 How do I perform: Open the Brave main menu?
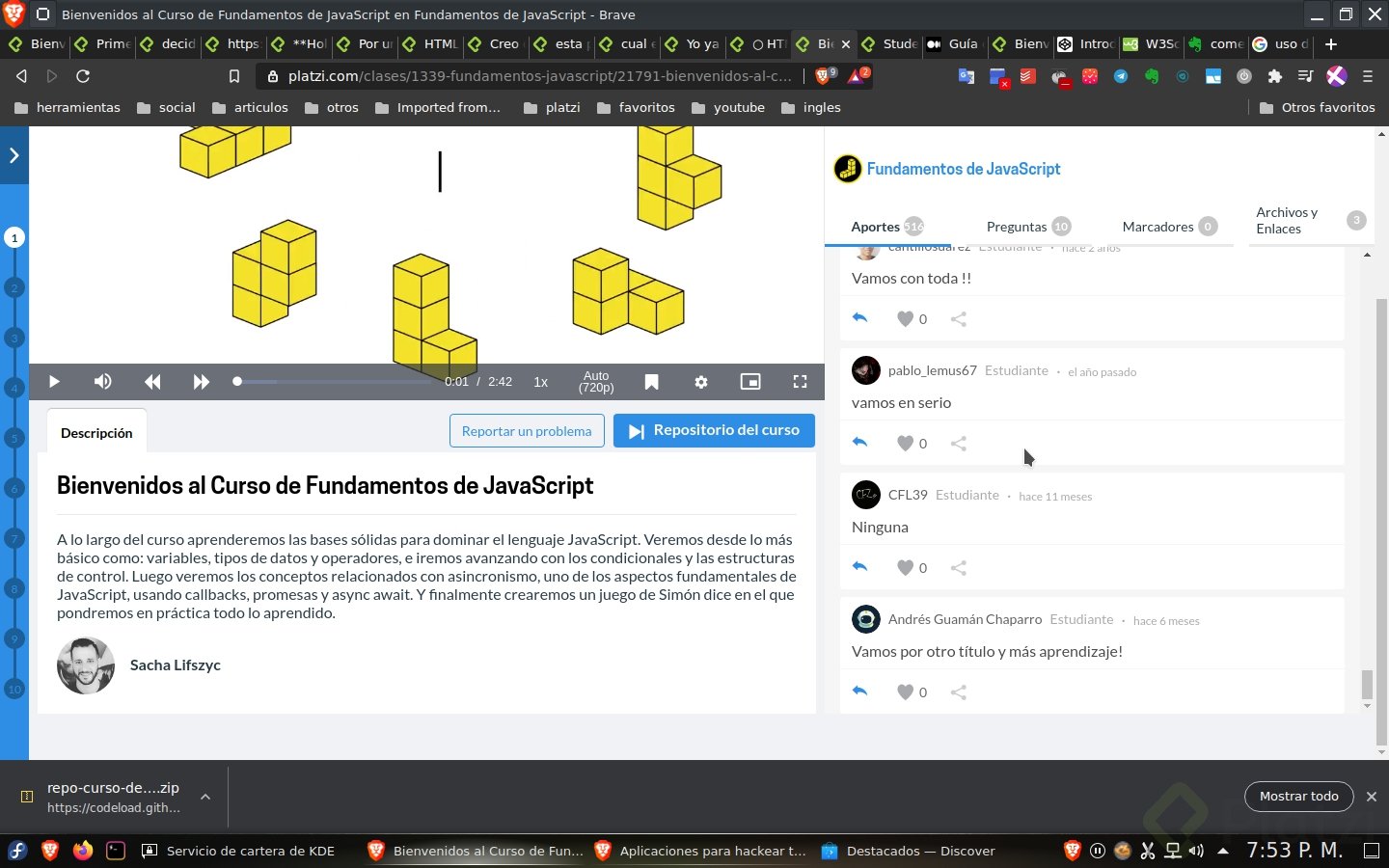1367,76
